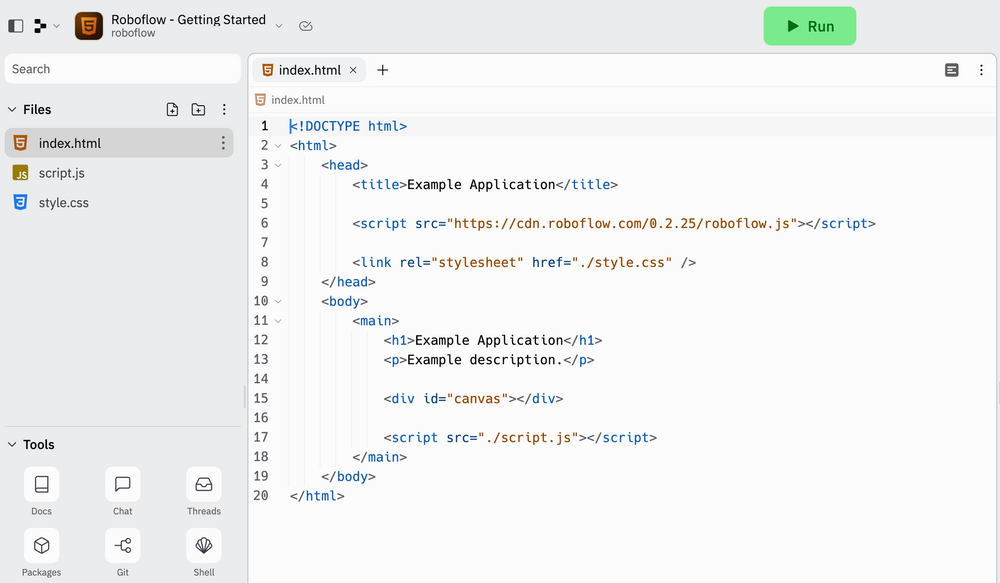Click the HTML5 project logo icon

pyautogui.click(x=89, y=26)
